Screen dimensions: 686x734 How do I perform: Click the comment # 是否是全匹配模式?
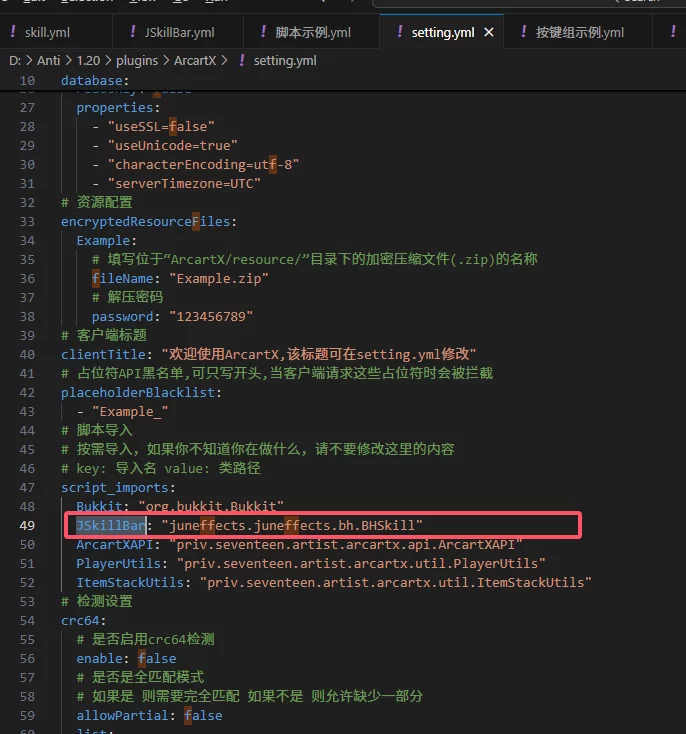(140, 677)
